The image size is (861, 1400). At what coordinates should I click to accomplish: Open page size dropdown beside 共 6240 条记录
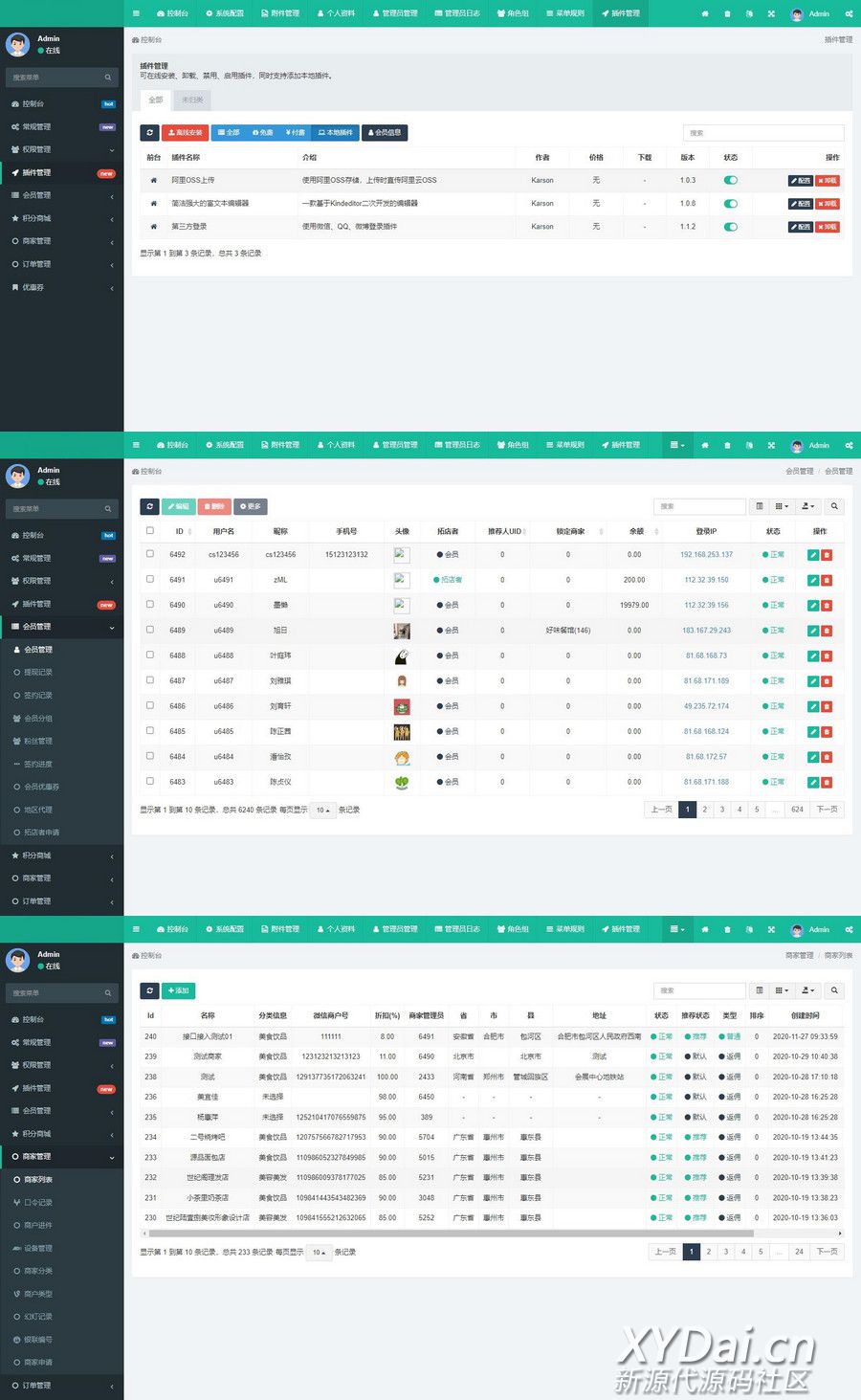(x=322, y=811)
